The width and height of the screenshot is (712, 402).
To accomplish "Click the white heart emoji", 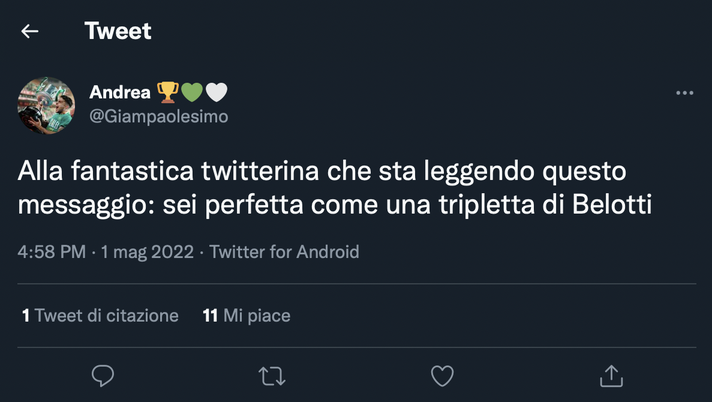I will 216,93.
